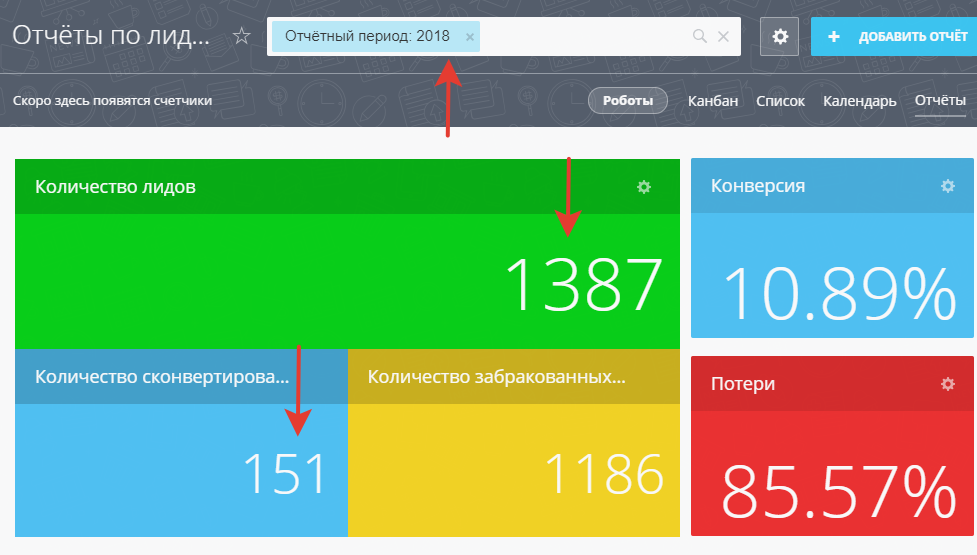Open the Роботы button
Screen dimensions: 977x555
(627, 101)
